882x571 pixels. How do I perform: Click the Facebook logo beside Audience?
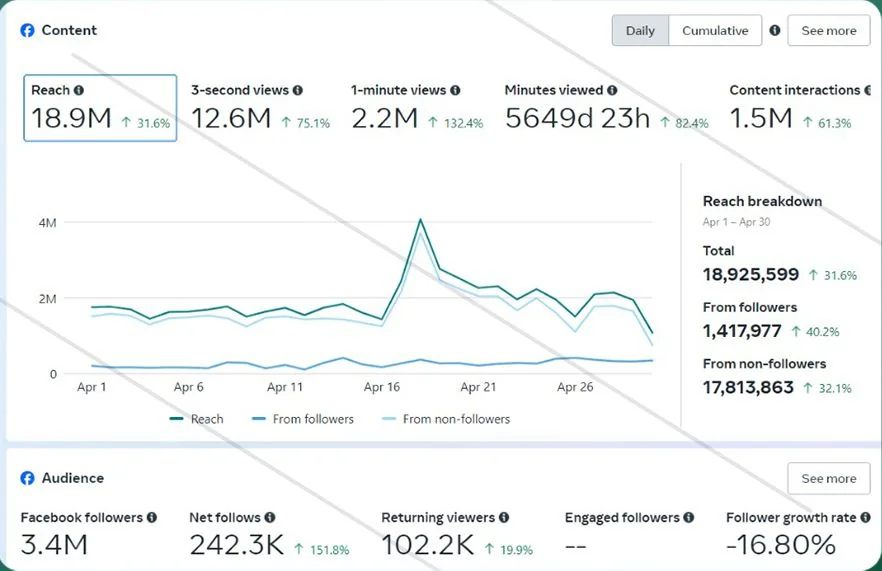pos(27,478)
